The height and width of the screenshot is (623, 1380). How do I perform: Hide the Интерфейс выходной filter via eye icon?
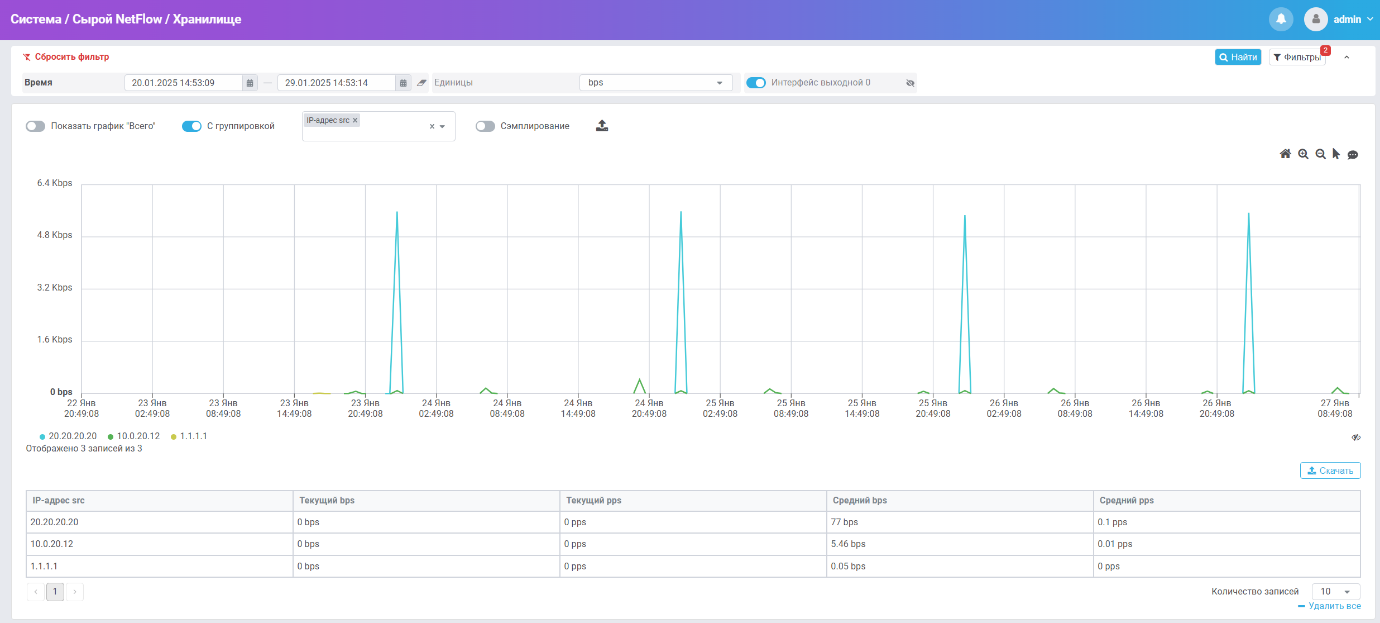tap(910, 83)
